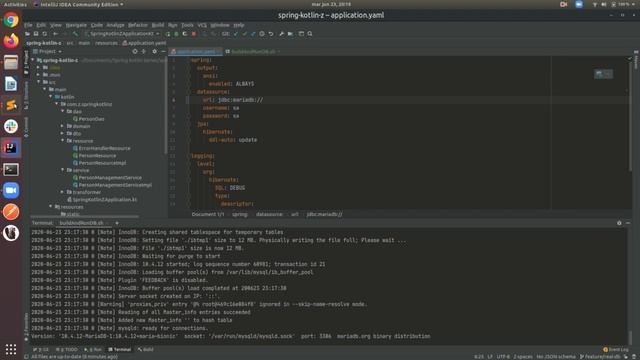Collapse the service package in the tree
This screenshot has height=360, width=640.
63,170
